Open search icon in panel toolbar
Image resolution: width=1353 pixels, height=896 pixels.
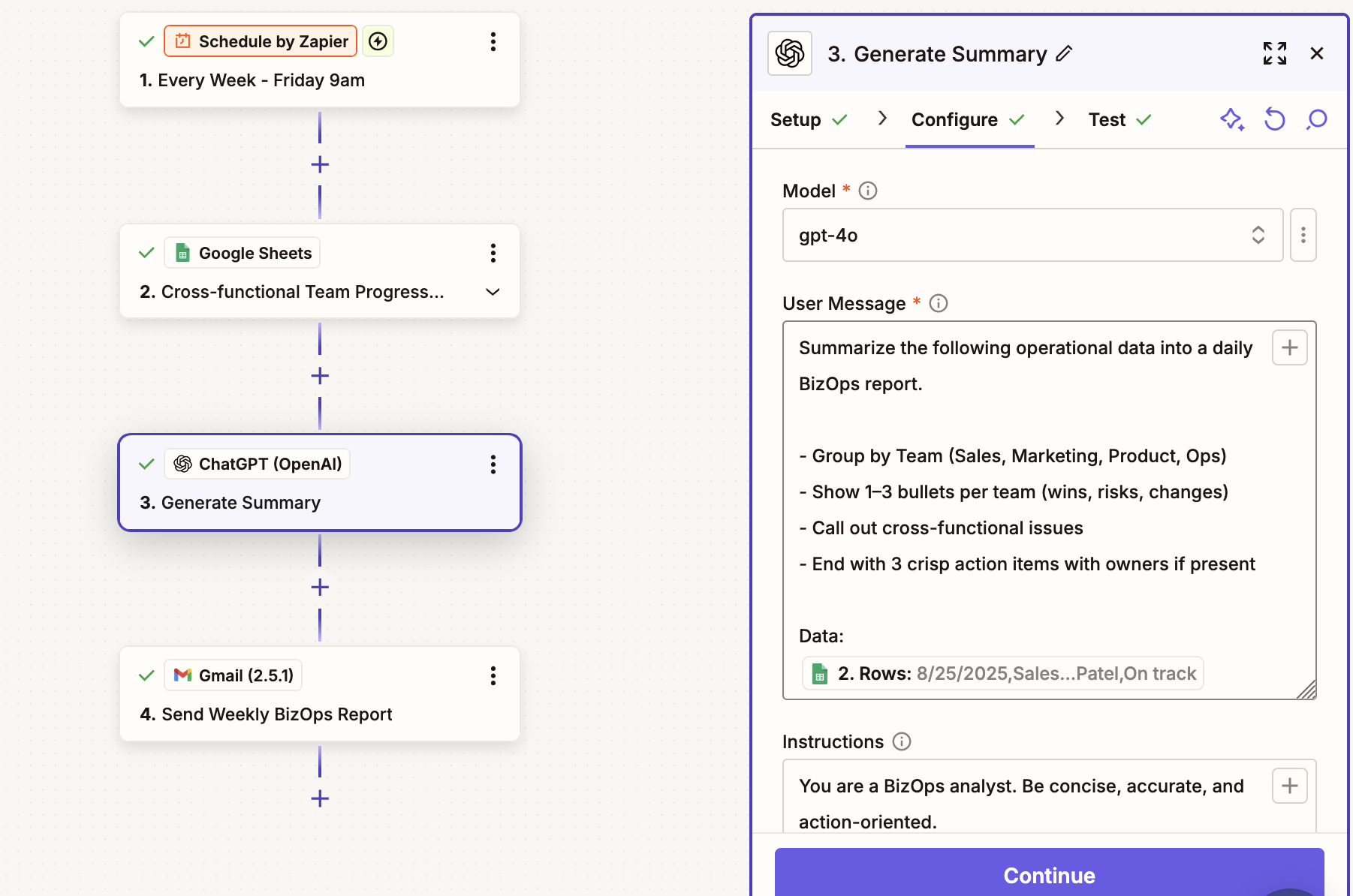click(1317, 119)
